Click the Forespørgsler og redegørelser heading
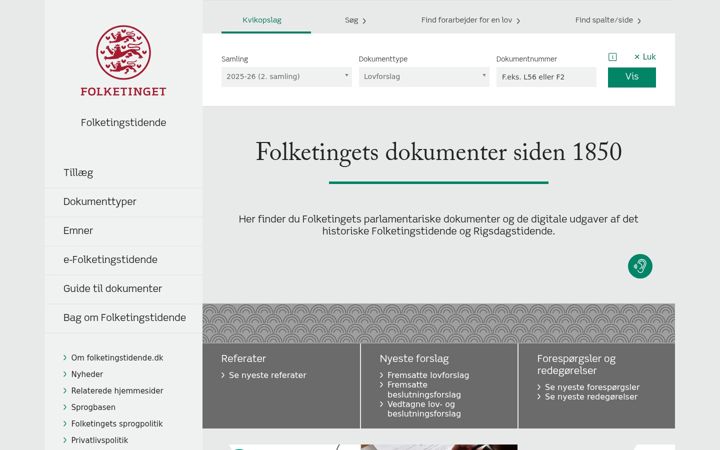 [576, 365]
